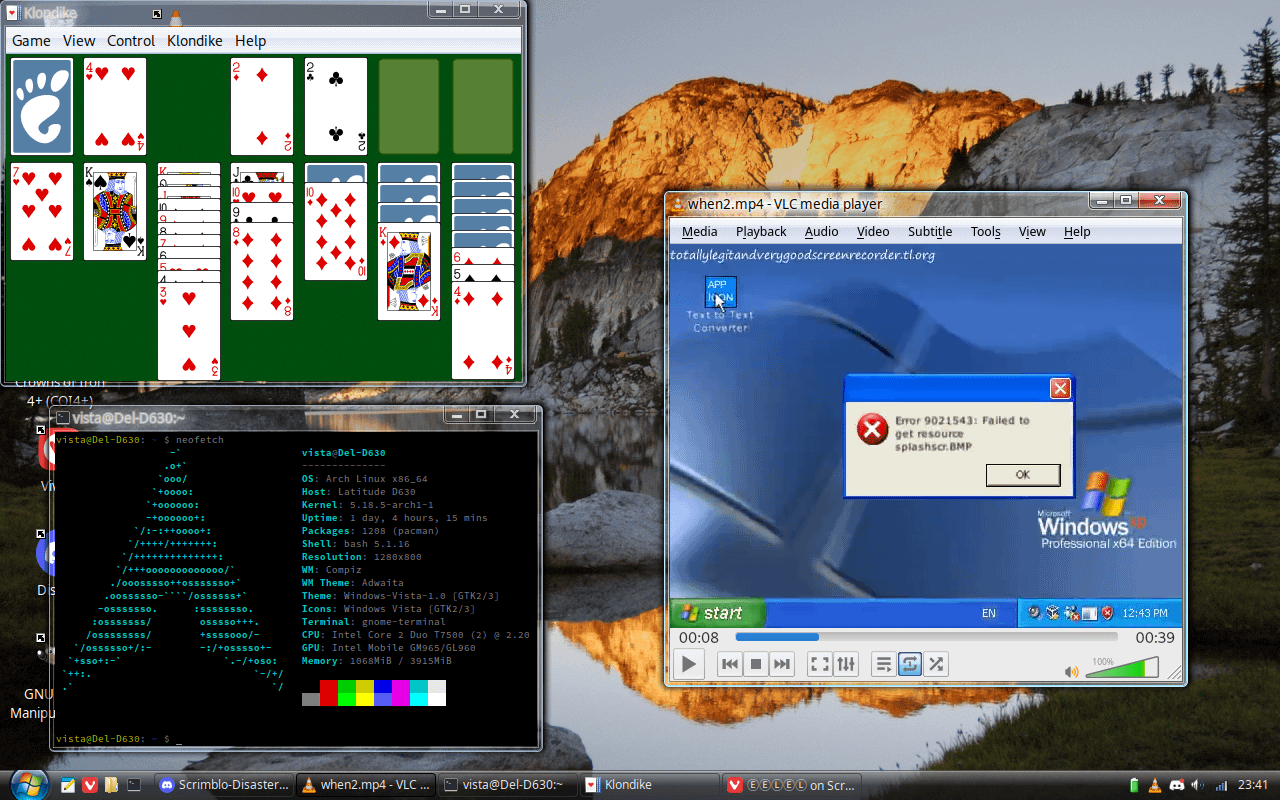Switch to Scrimblo-Disaster Discord taskbar window
The width and height of the screenshot is (1280, 800).
[224, 785]
